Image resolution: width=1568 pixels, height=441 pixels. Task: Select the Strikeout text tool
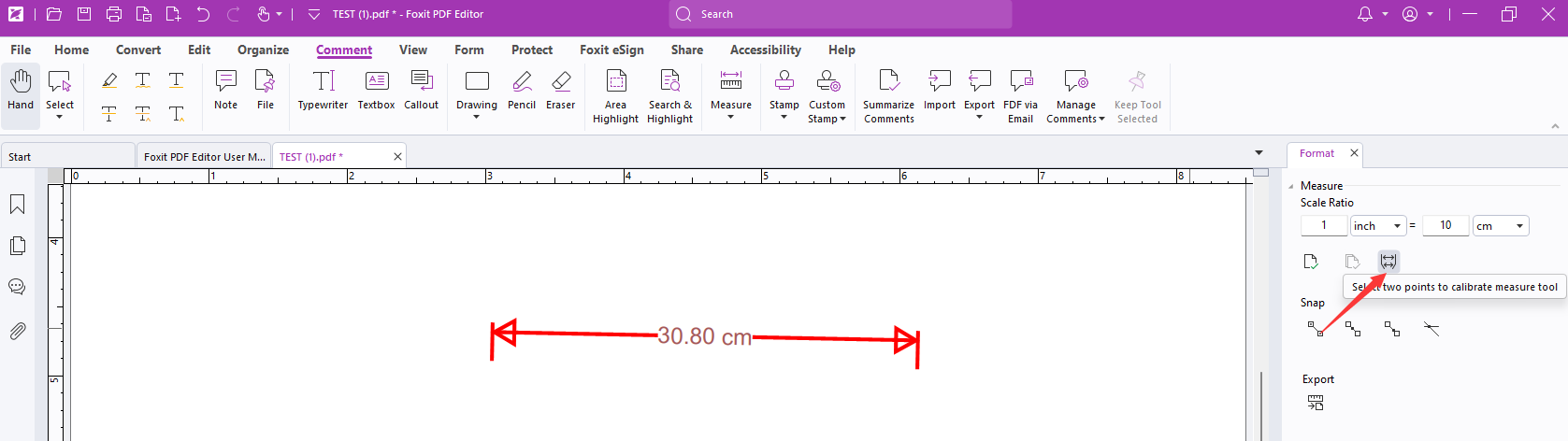[109, 114]
